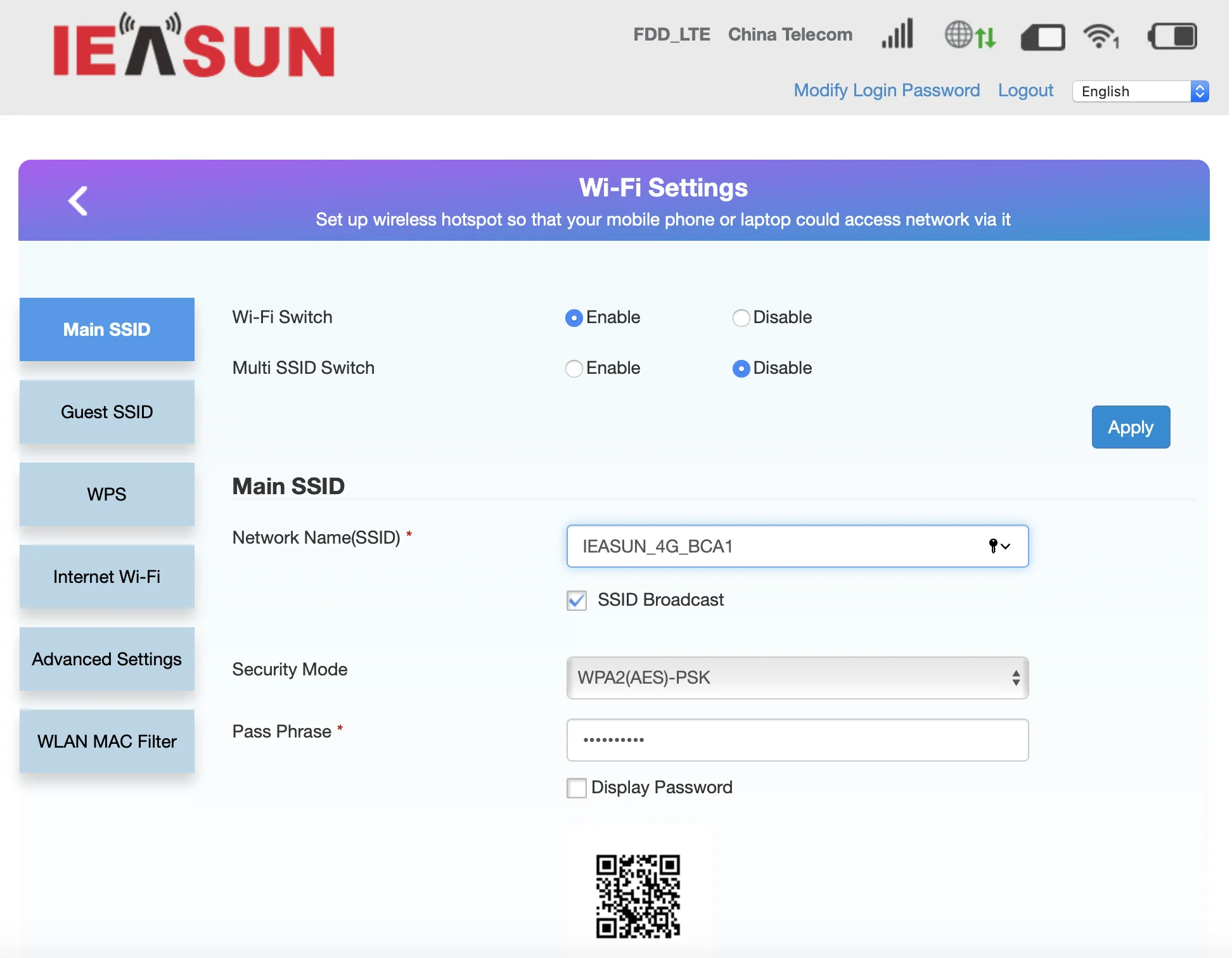
Task: Click the SIM card status icon
Action: pyautogui.click(x=1043, y=37)
